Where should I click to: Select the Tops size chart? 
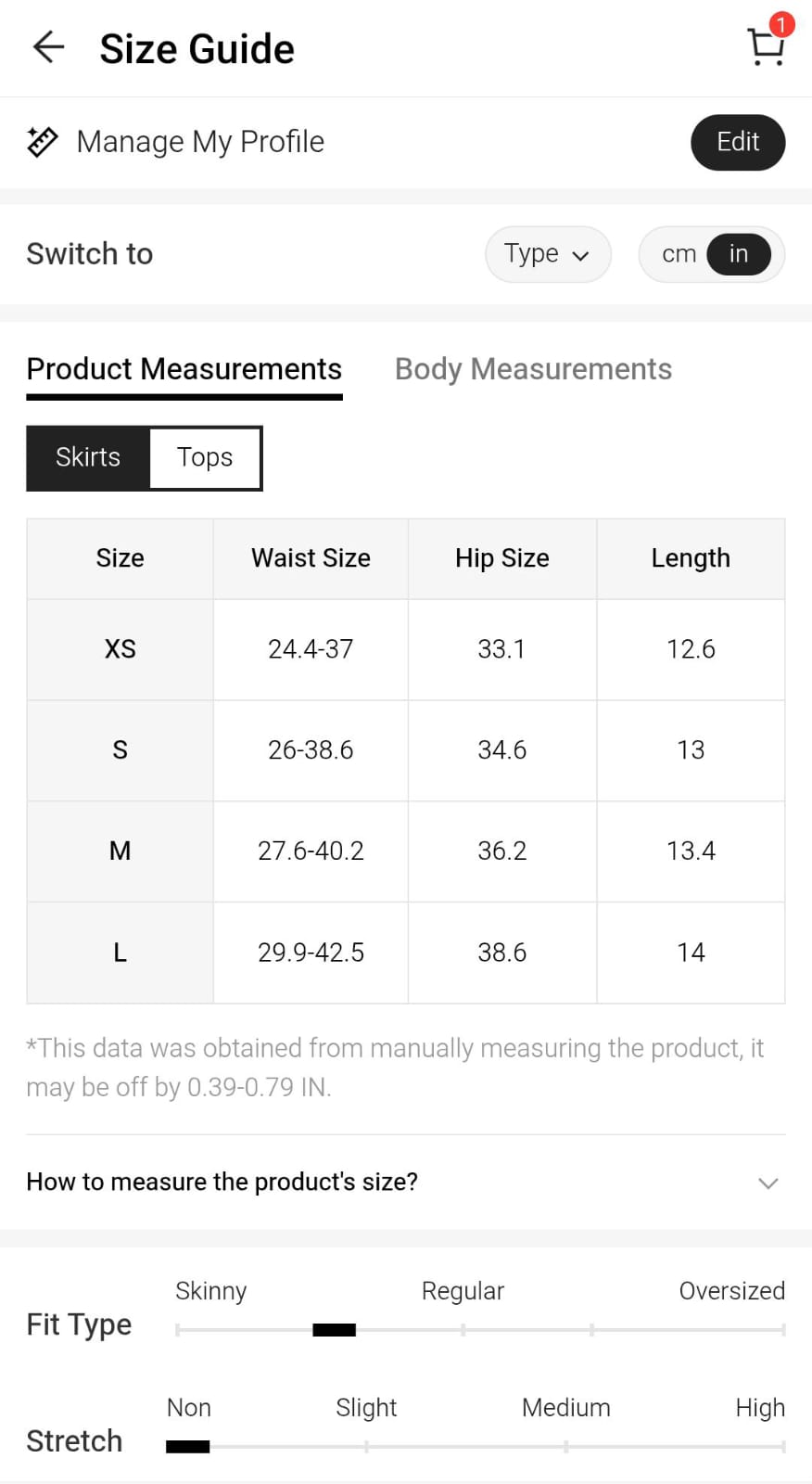coord(205,457)
